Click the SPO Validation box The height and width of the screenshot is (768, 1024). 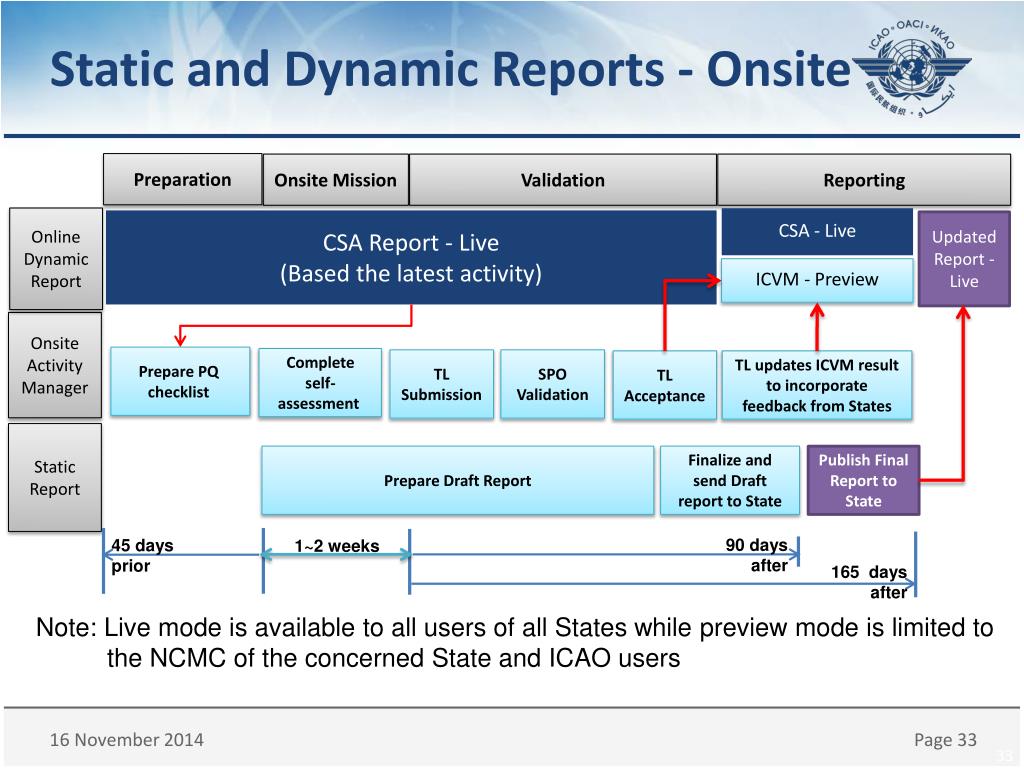(552, 384)
